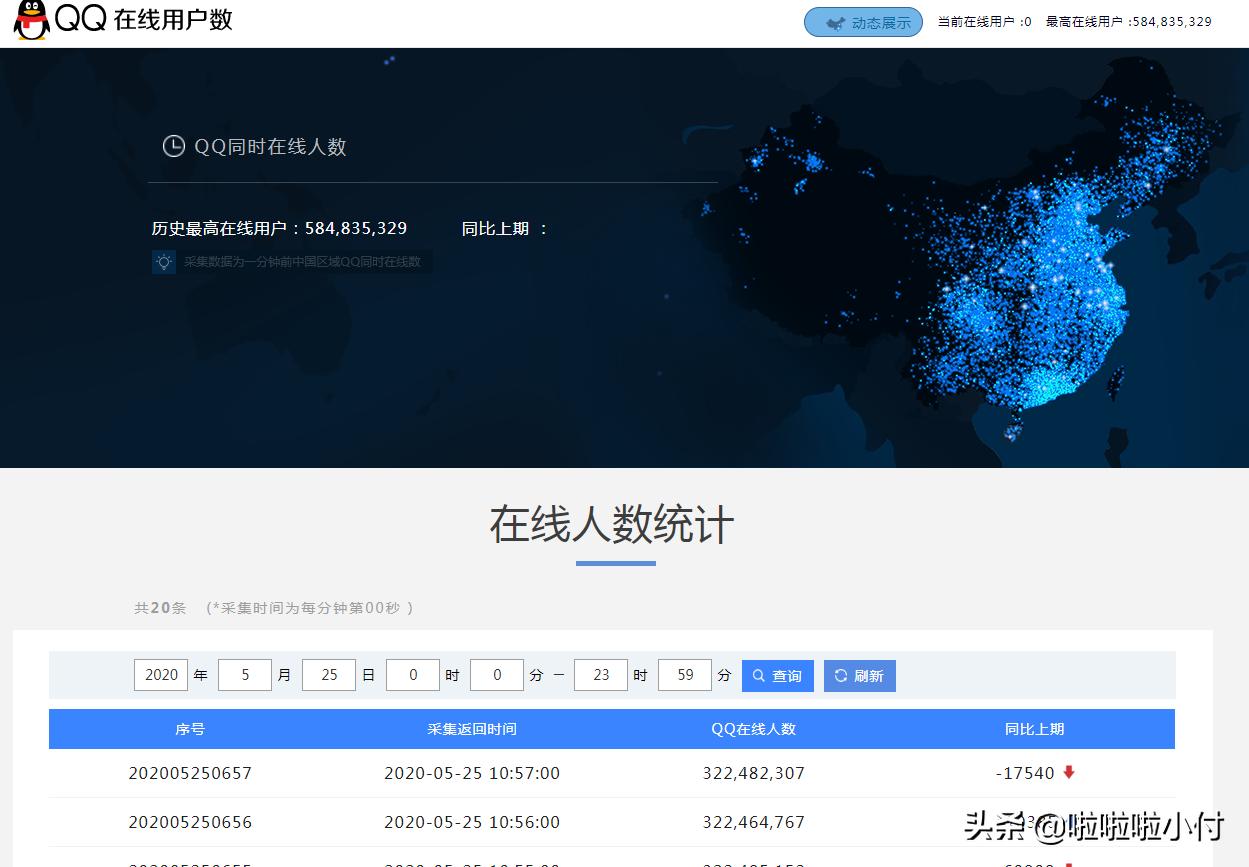
Task: Open the 动态展示 dynamic display view
Action: click(863, 22)
